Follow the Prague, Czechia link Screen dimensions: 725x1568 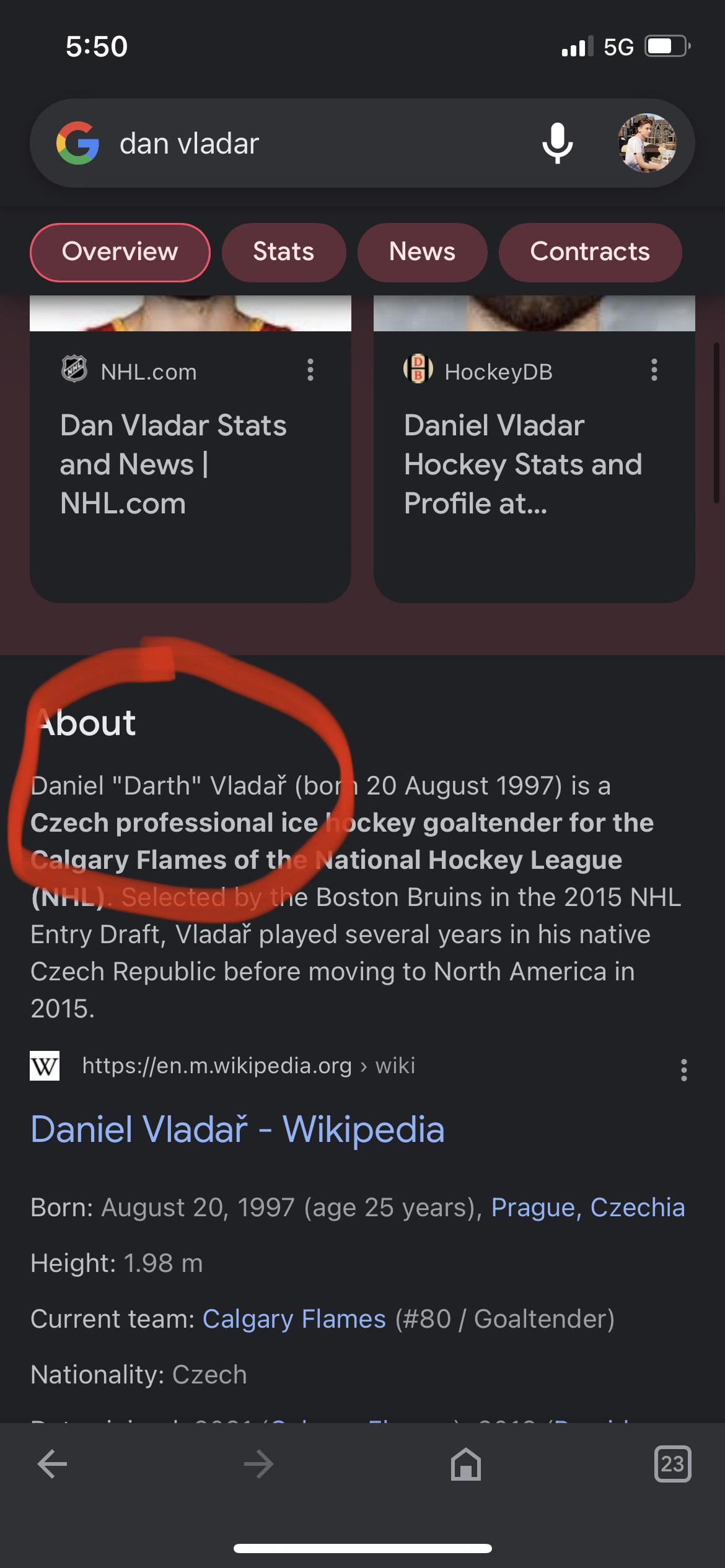[x=587, y=1207]
